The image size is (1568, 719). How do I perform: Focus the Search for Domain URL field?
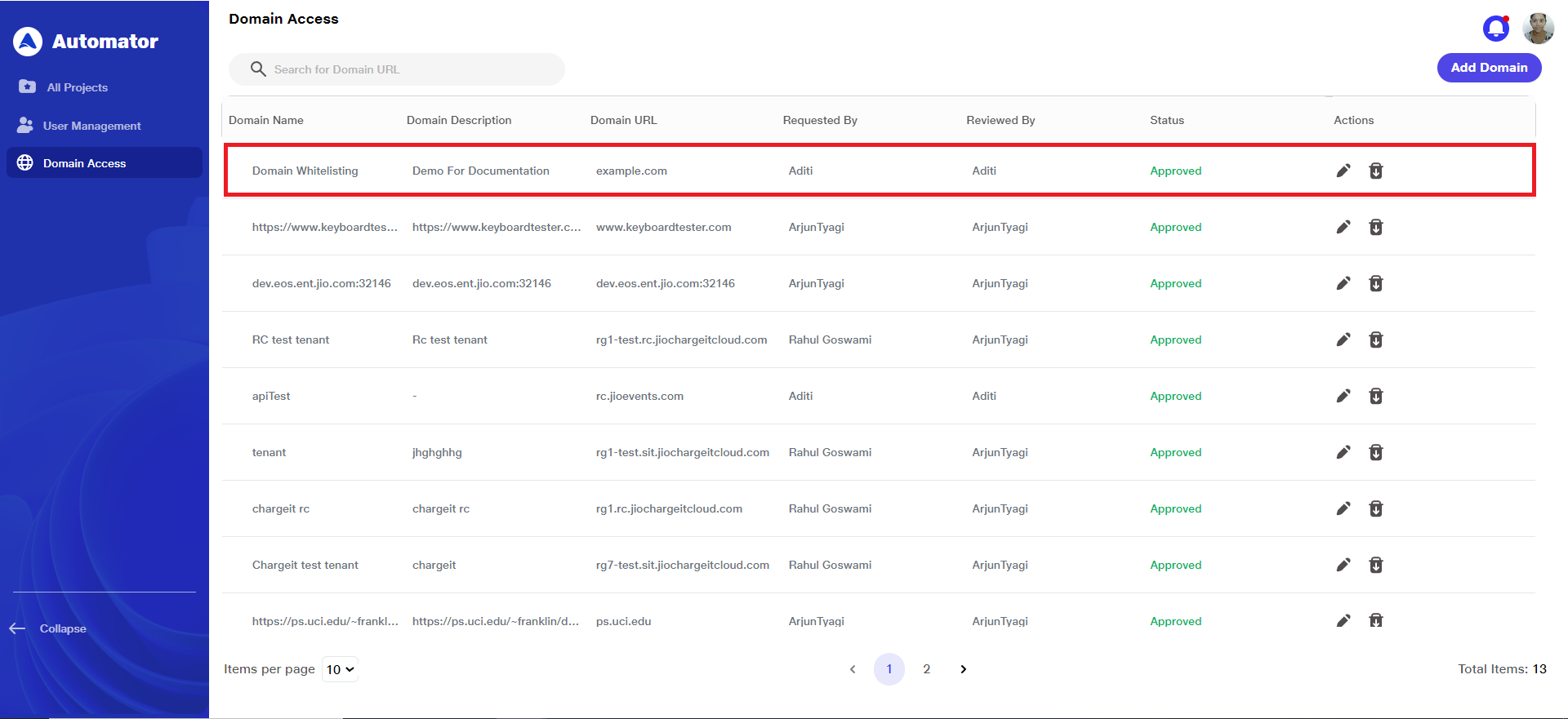[408, 69]
